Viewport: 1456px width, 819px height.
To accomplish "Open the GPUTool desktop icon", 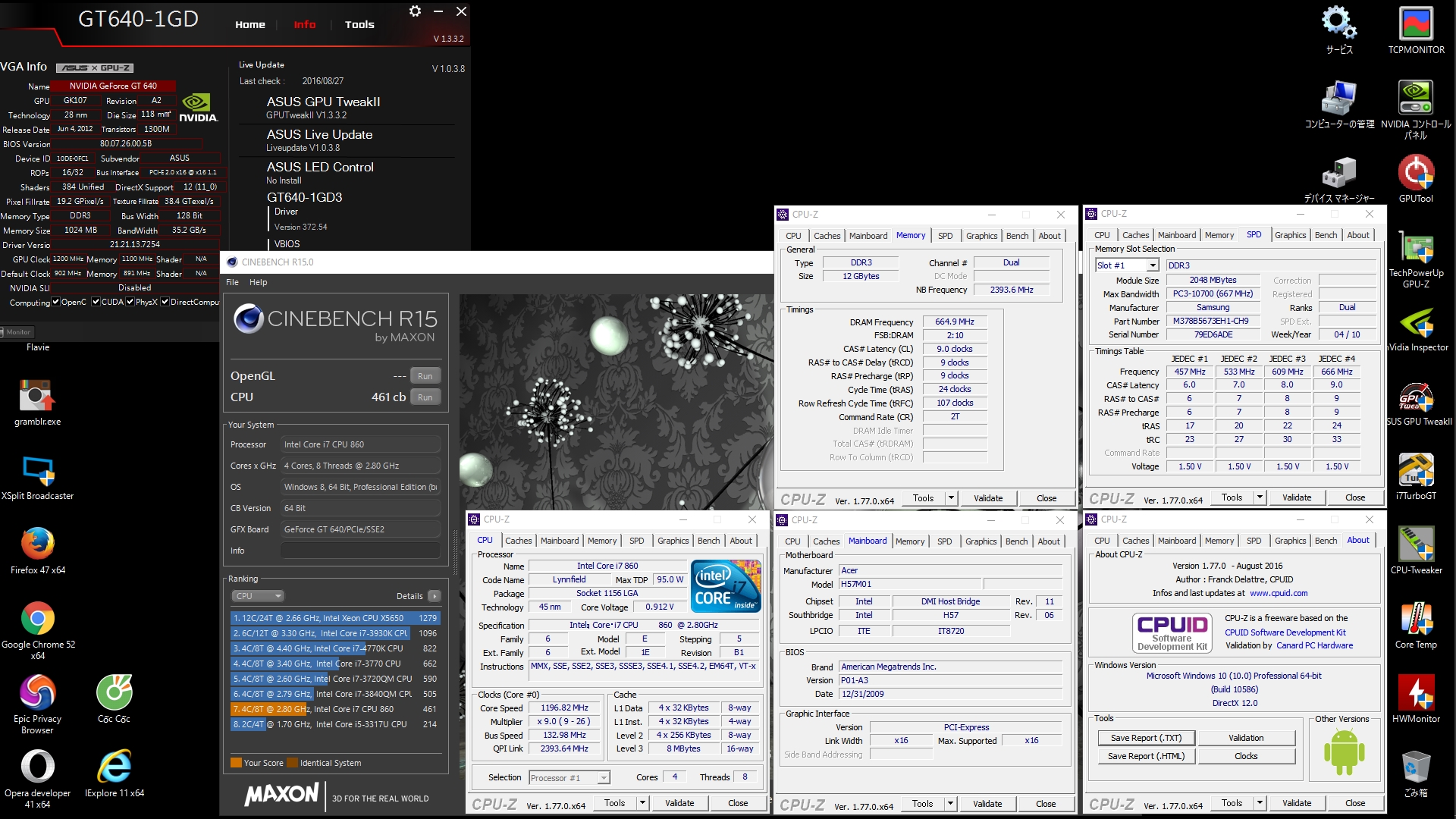I will click(1416, 178).
